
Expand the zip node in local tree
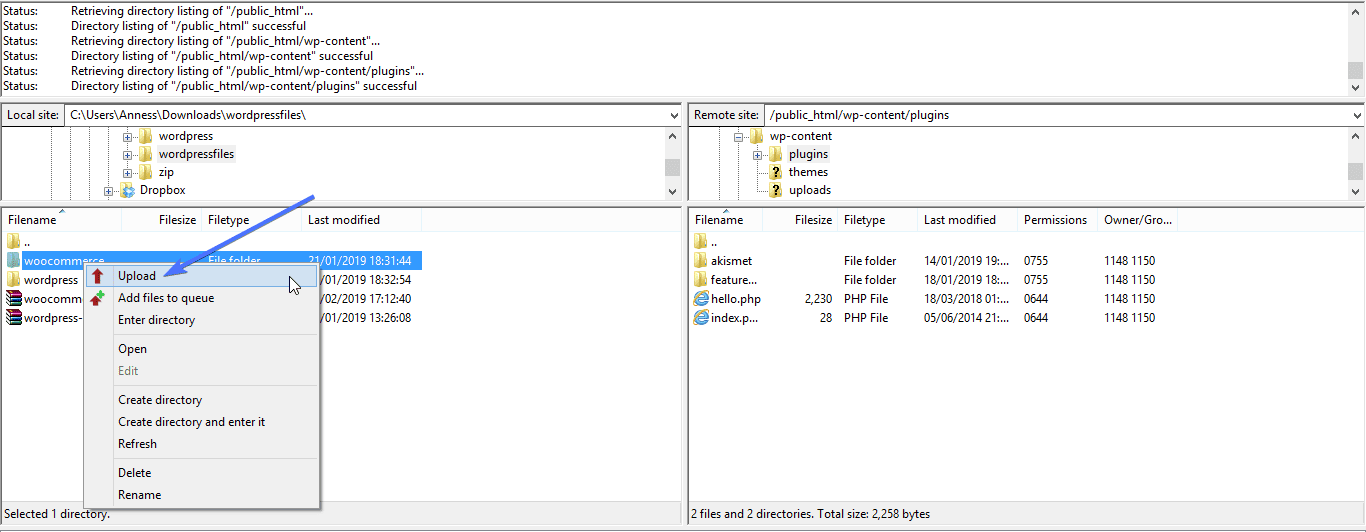128,173
